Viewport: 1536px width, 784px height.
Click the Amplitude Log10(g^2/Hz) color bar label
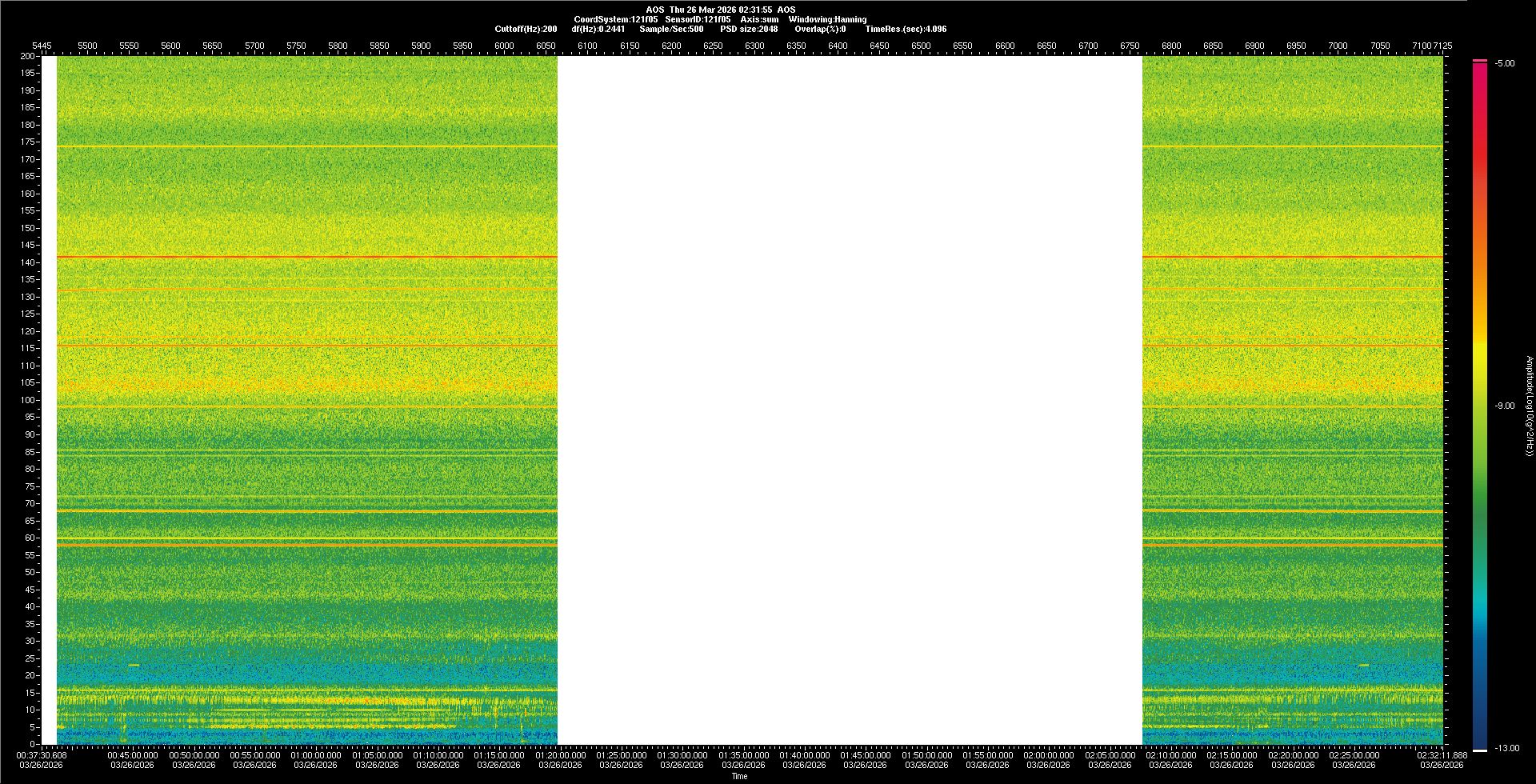[x=1529, y=406]
